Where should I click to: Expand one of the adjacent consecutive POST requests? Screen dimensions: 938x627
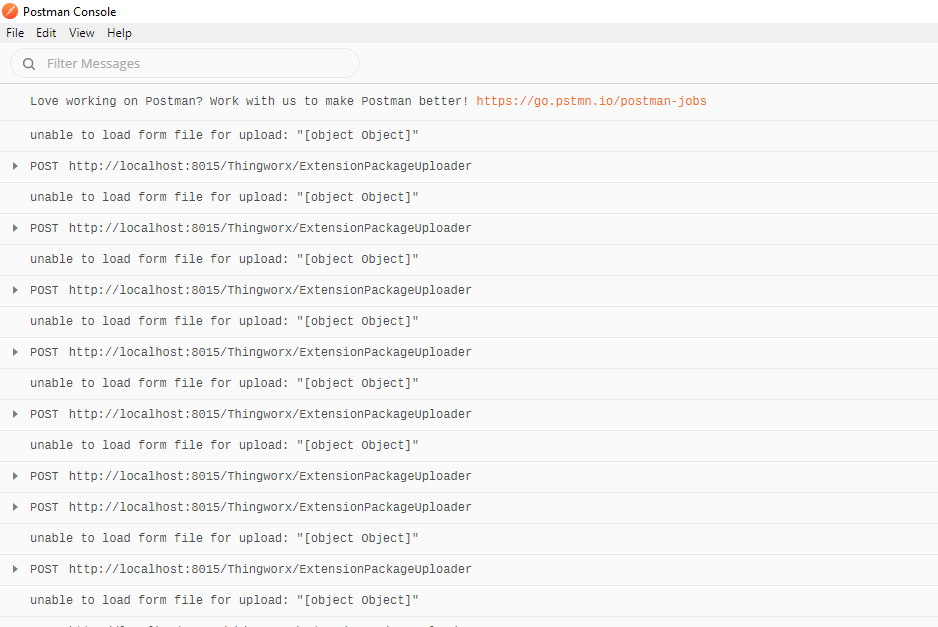[x=14, y=507]
